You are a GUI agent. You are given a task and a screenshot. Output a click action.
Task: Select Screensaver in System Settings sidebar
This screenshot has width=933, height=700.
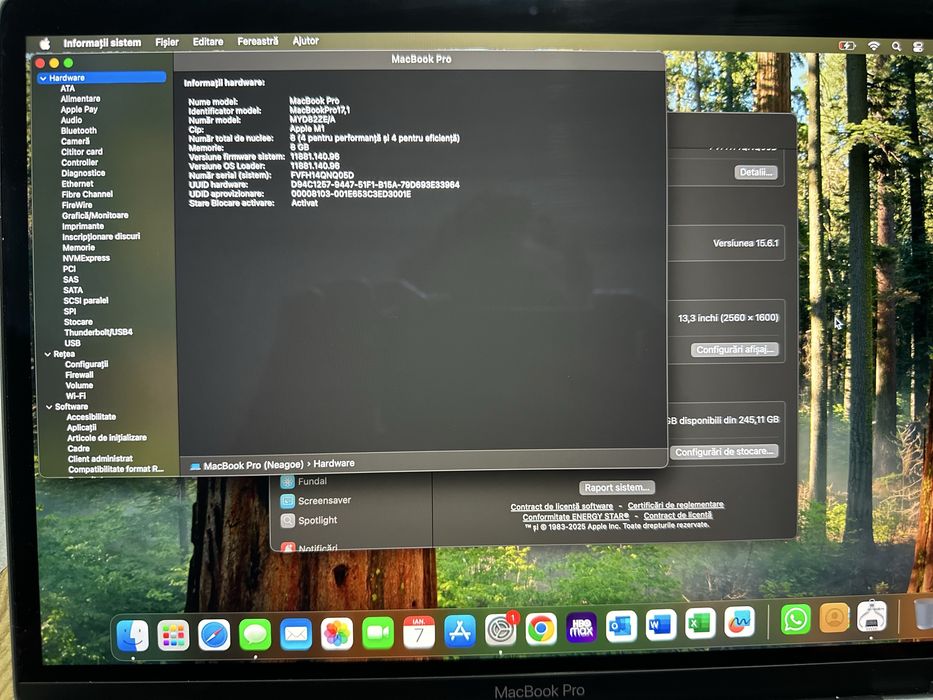coord(324,501)
